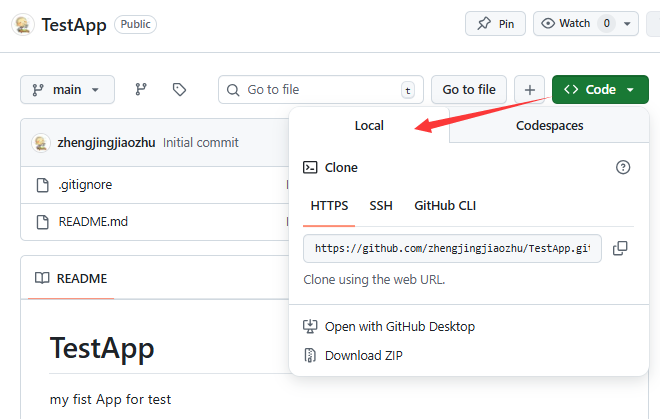This screenshot has height=419, width=660.
Task: Select the GitHub CLI clone tab
Action: click(x=445, y=206)
